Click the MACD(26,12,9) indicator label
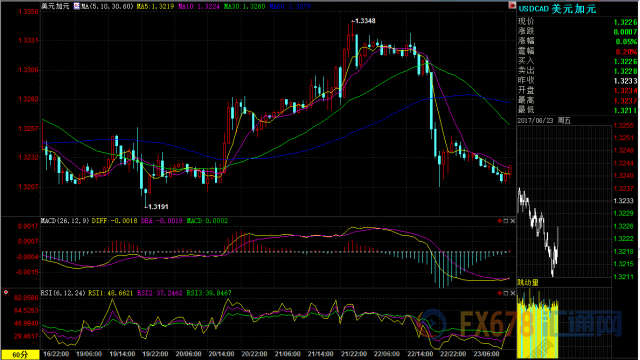Screen dimensions: 640x360 [65, 221]
